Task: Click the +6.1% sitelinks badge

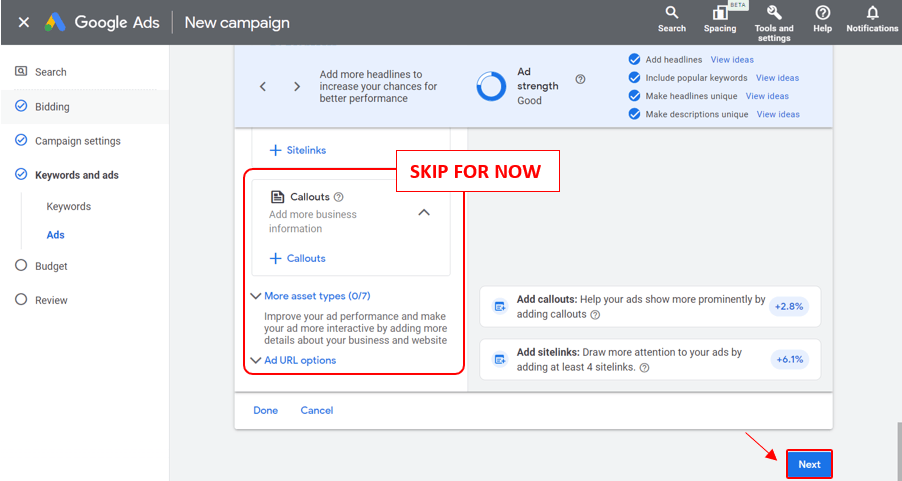Action: point(789,360)
